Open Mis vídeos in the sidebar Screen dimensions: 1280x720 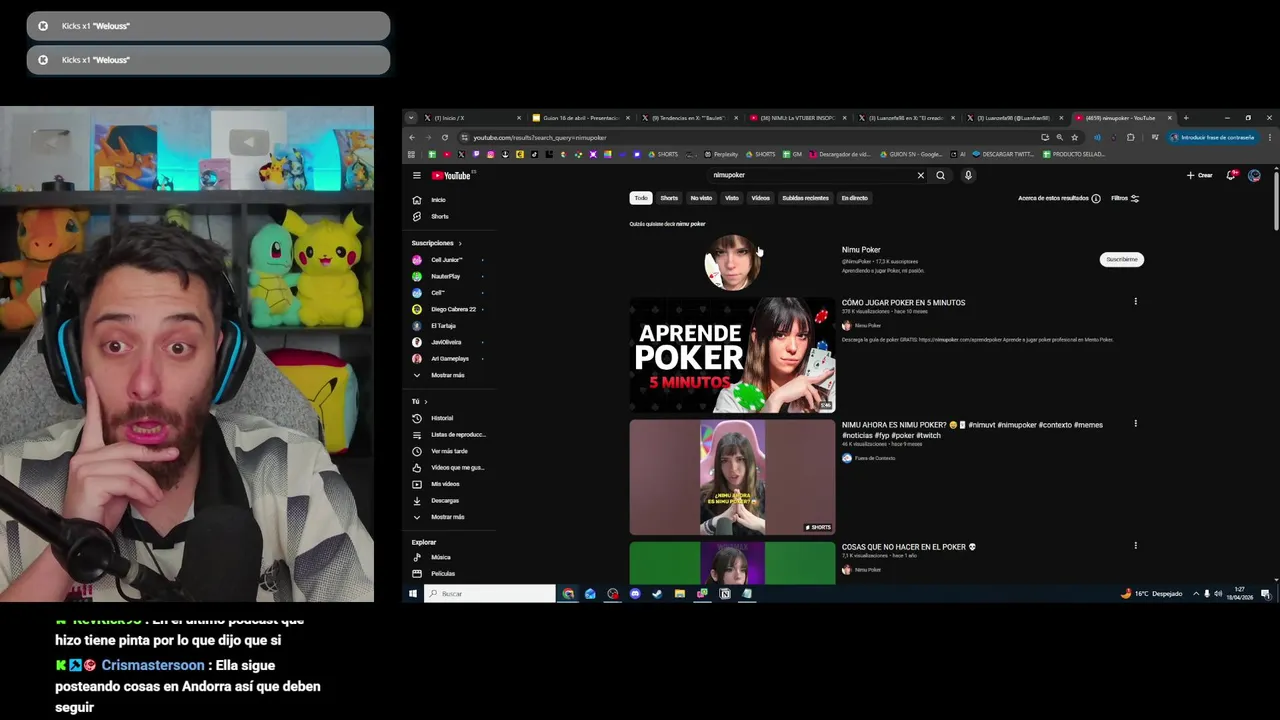pyautogui.click(x=445, y=484)
